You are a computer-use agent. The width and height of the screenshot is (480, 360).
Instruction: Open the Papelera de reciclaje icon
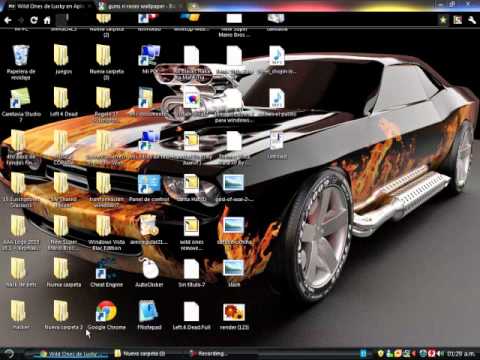tap(21, 63)
